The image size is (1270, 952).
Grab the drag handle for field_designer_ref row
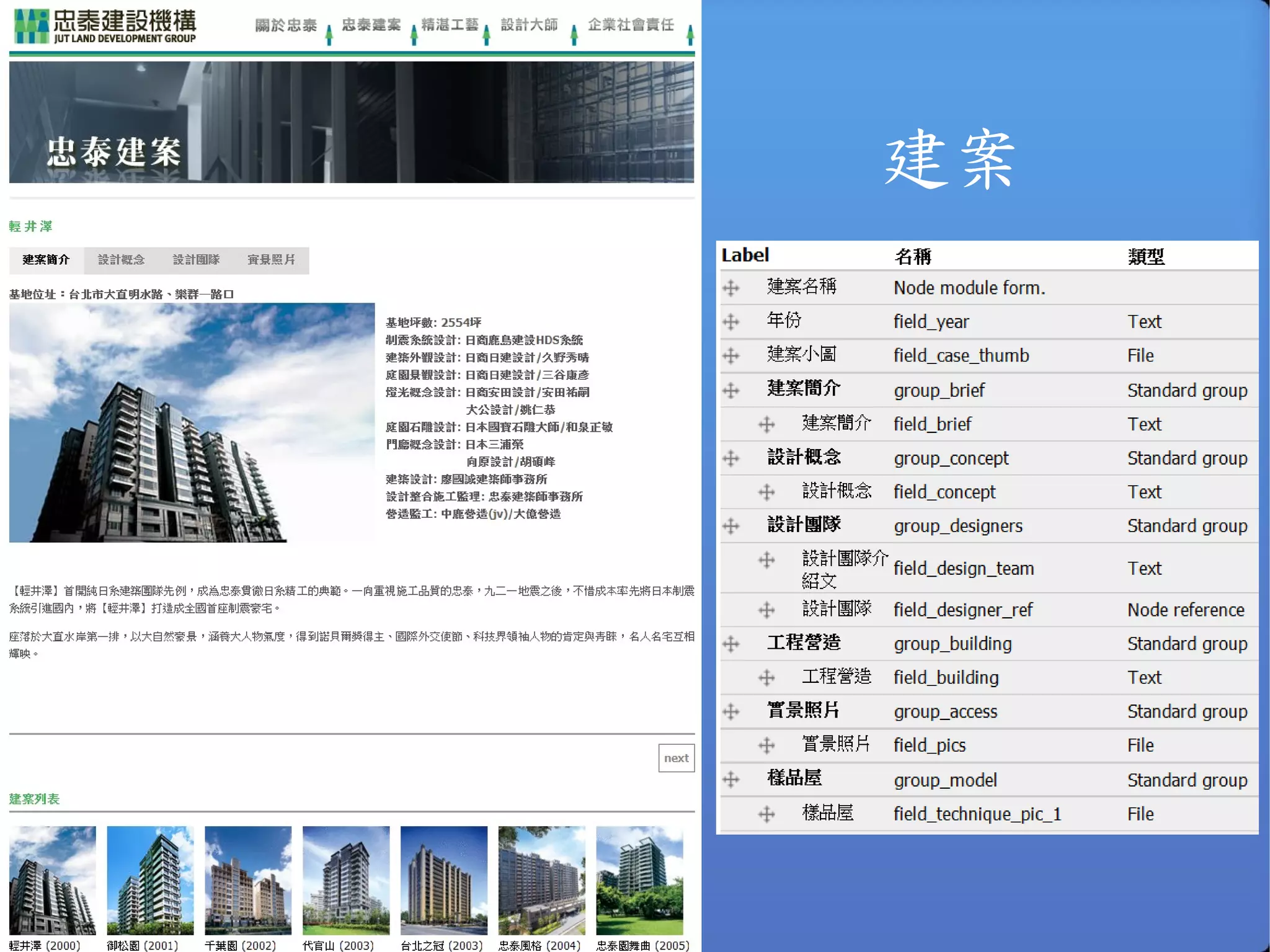point(766,610)
